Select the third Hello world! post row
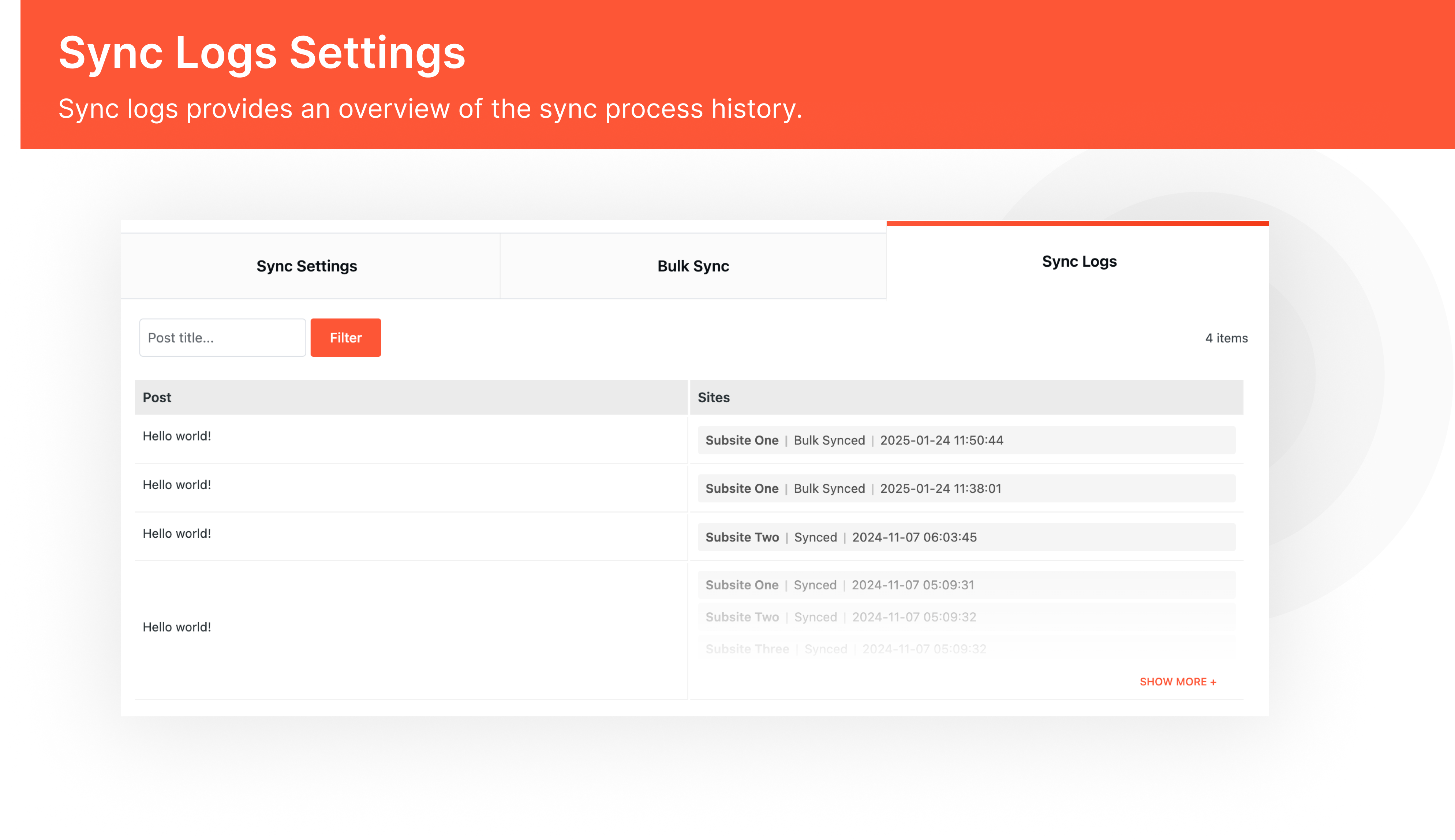This screenshot has width=1455, height=840. pyautogui.click(x=176, y=533)
